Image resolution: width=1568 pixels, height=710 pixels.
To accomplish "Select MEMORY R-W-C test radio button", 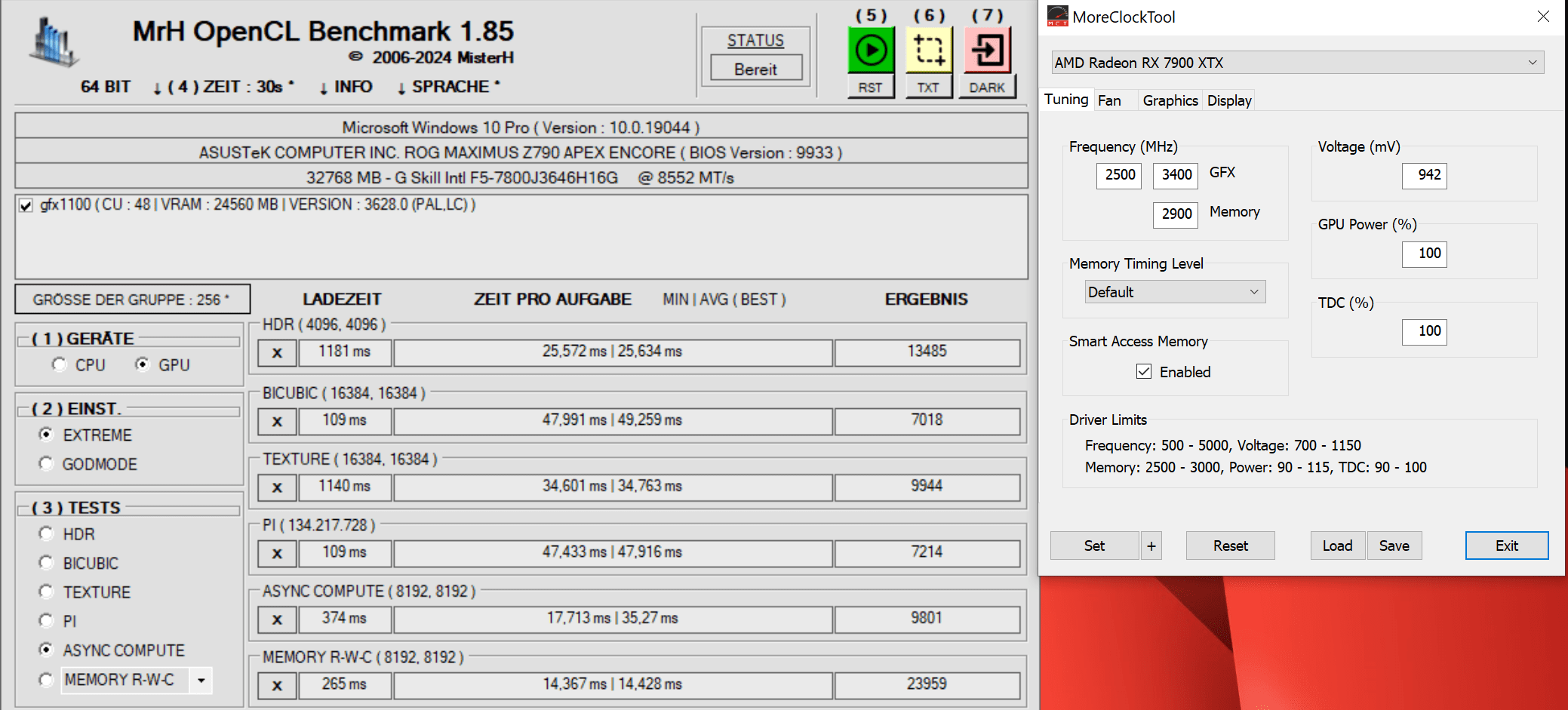I will click(46, 680).
